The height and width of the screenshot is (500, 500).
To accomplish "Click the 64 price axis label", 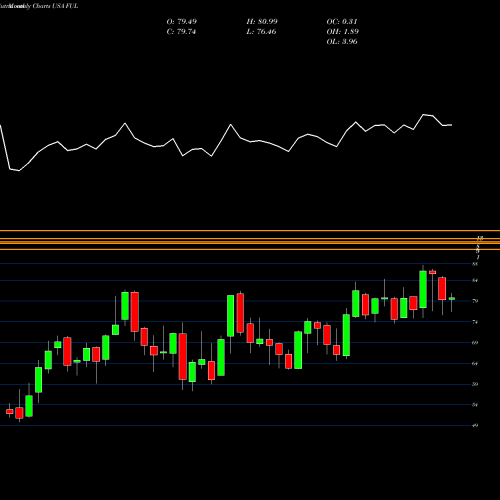I will 475,364.
